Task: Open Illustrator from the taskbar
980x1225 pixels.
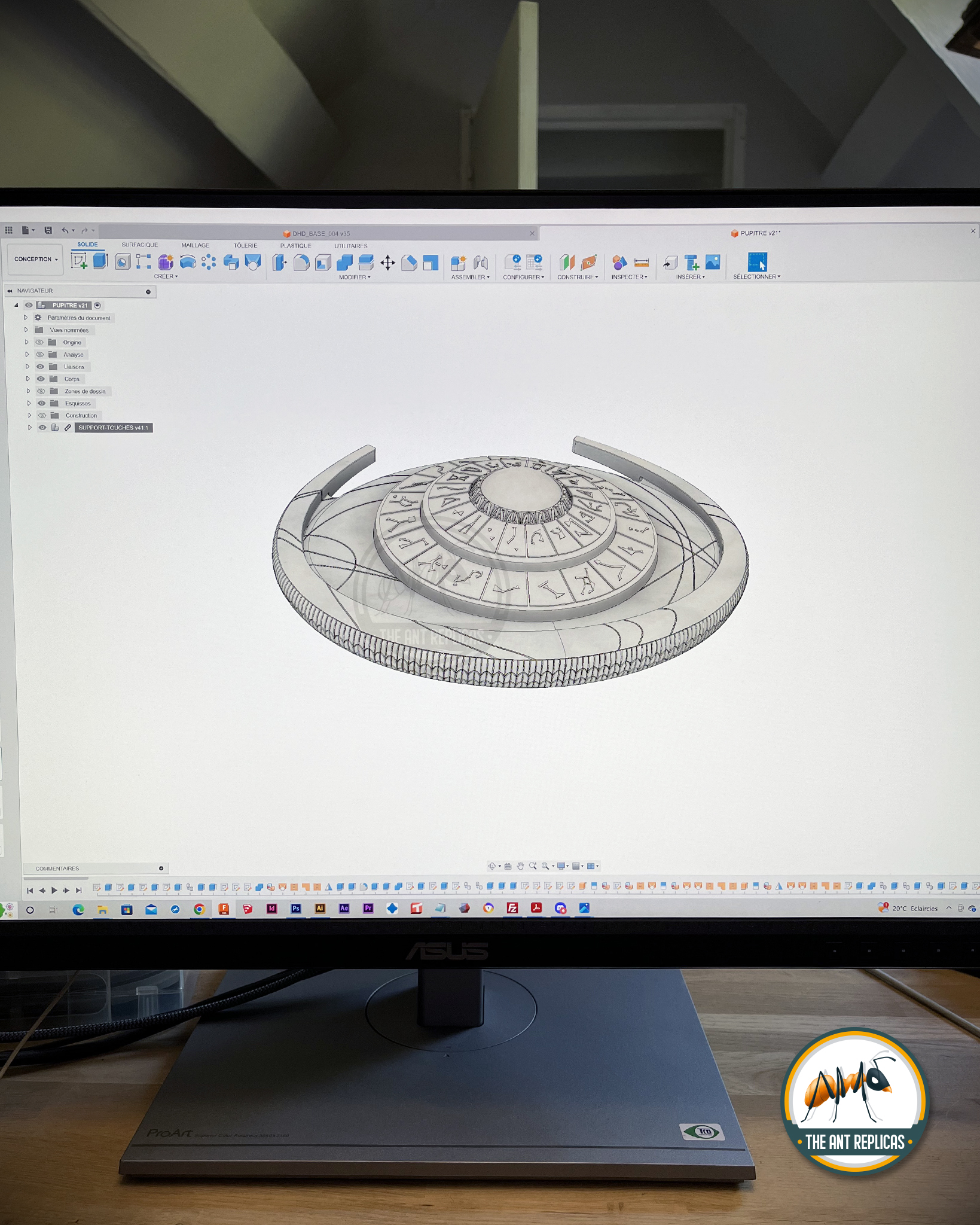Action: pyautogui.click(x=320, y=909)
